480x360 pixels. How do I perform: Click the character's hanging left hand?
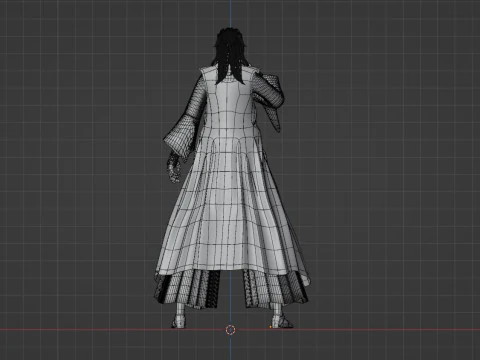click(174, 167)
